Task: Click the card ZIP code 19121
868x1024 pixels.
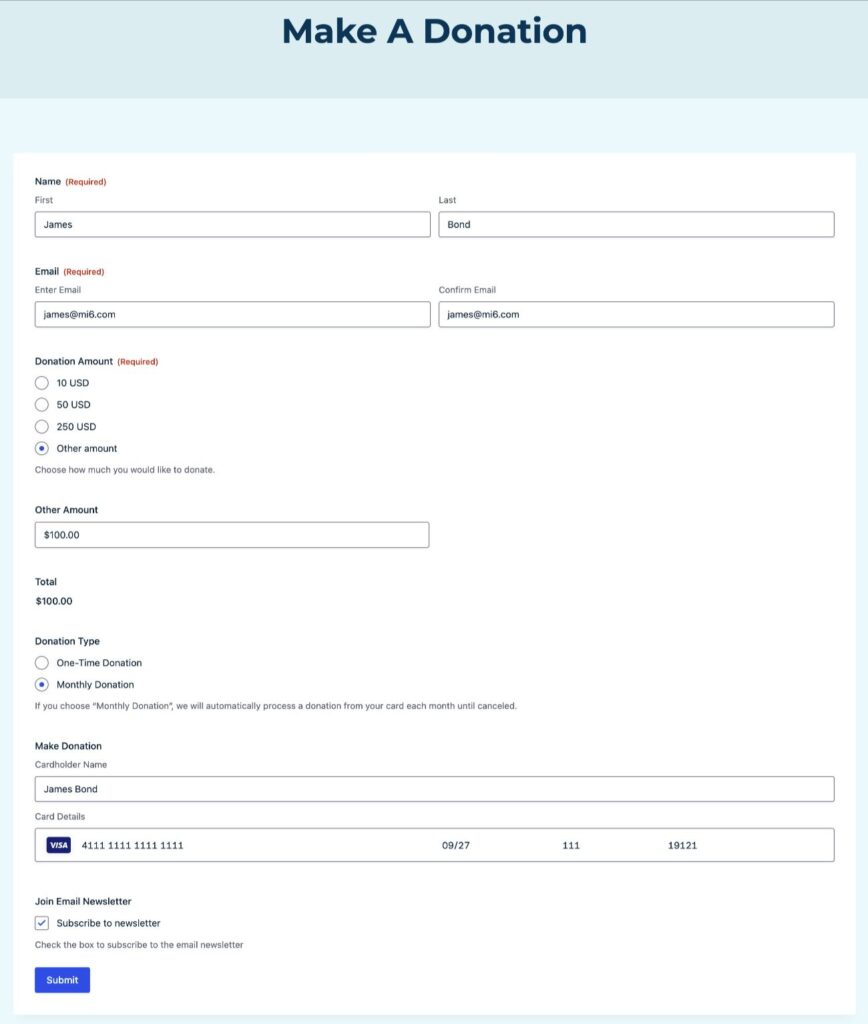Action: click(x=683, y=845)
